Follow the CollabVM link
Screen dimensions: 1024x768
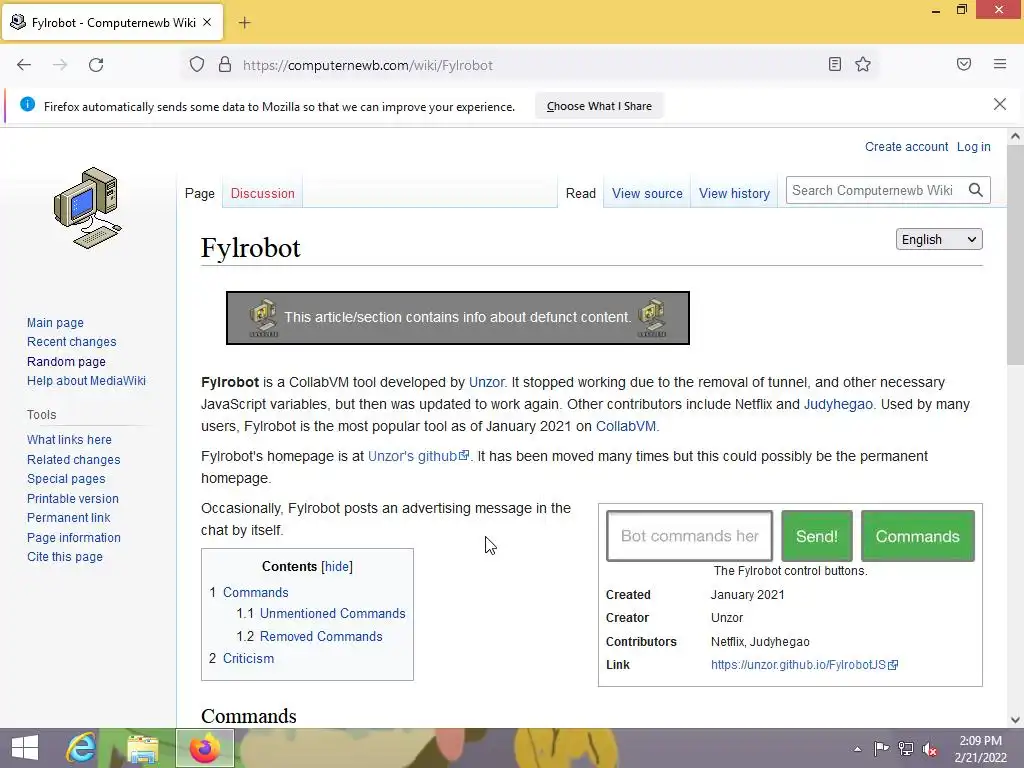[626, 426]
